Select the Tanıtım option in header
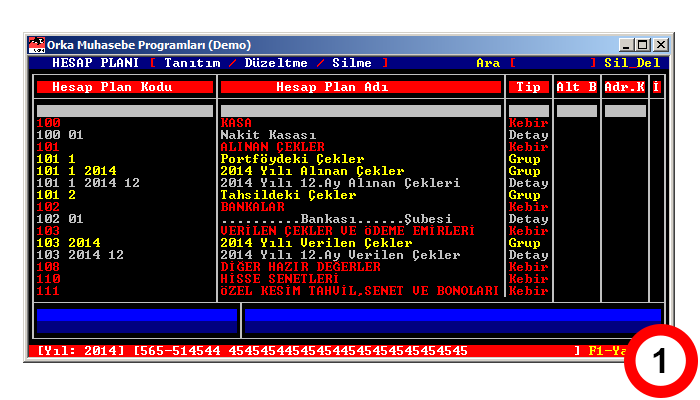The height and width of the screenshot is (400, 700). [x=192, y=63]
